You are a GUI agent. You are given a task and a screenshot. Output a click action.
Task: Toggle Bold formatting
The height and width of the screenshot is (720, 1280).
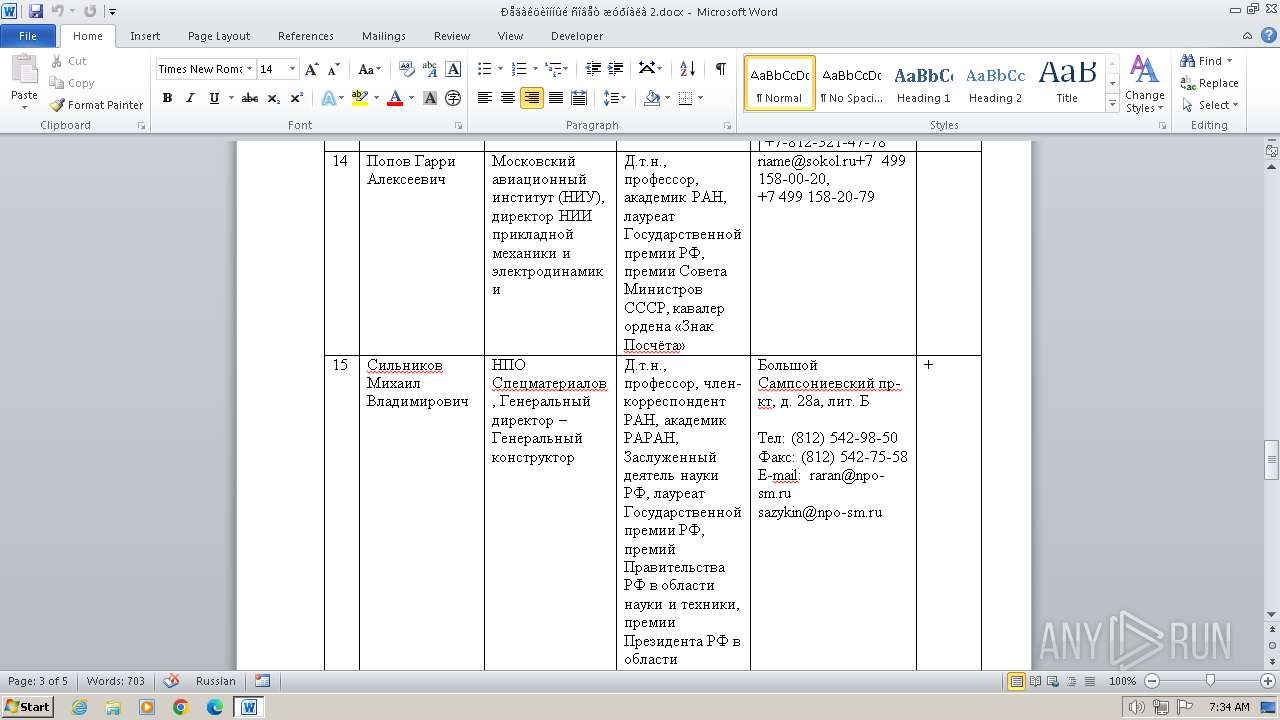pos(167,98)
